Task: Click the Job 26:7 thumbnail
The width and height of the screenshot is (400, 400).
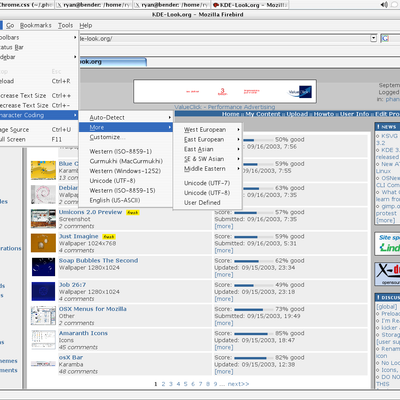Action: [x=43, y=291]
